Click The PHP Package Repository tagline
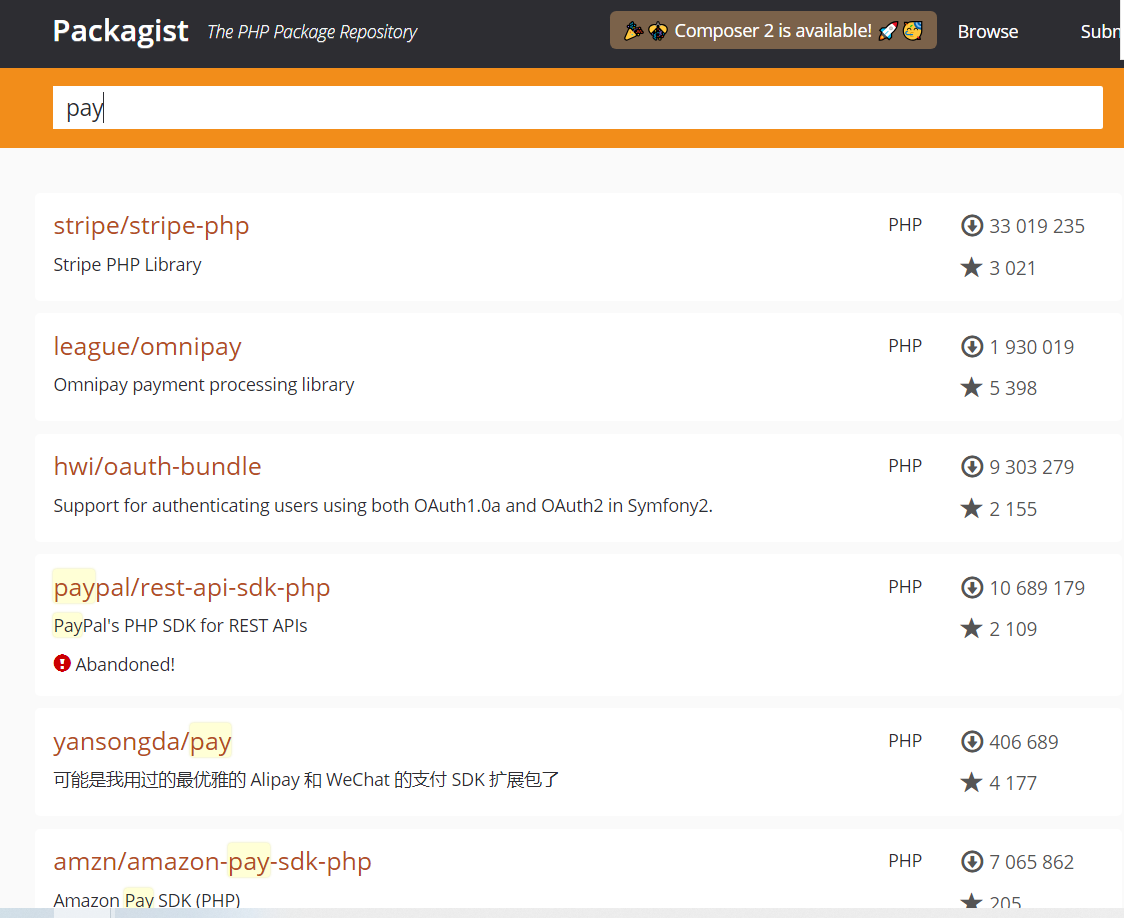 pos(312,32)
